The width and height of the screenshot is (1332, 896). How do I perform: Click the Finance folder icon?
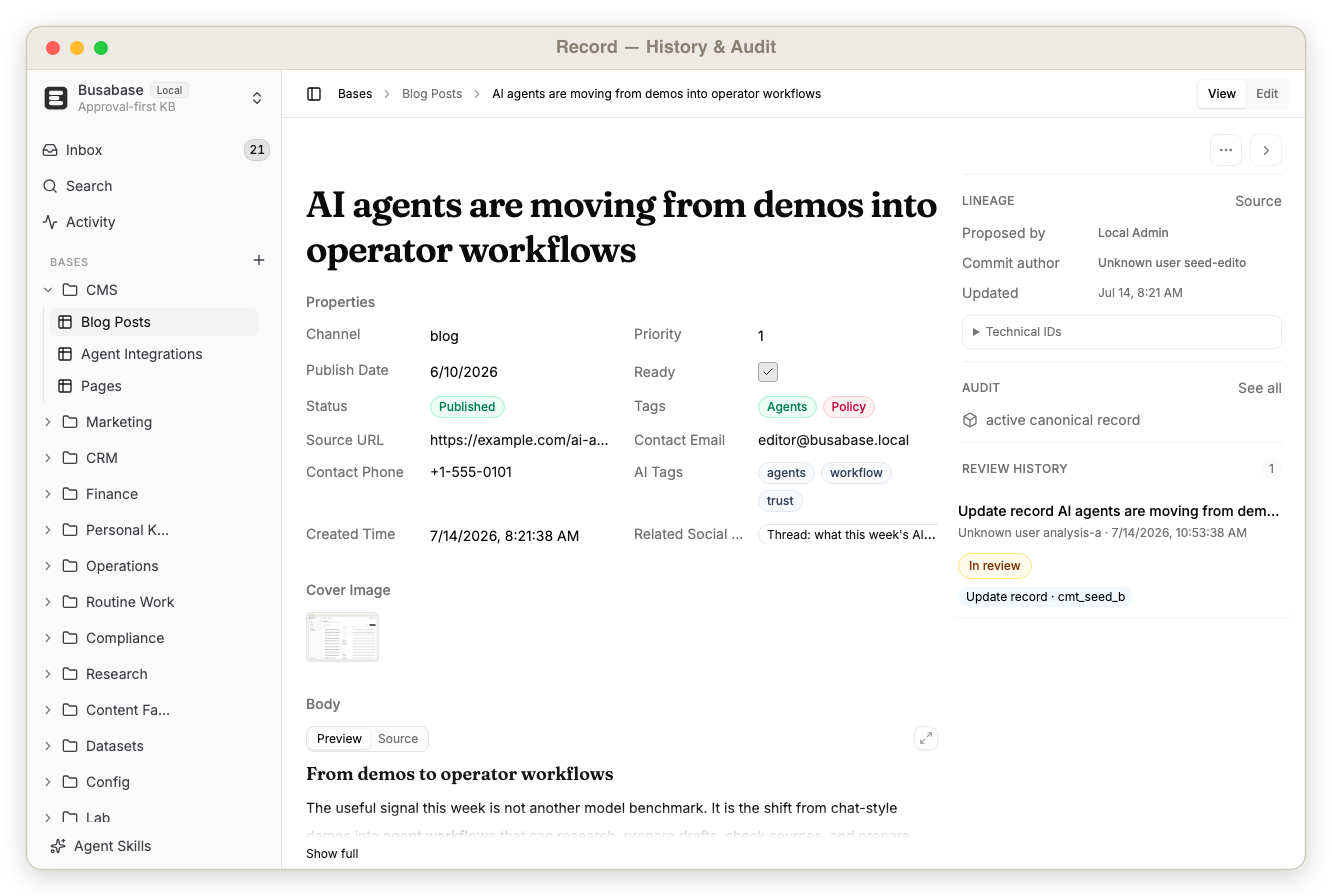[70, 494]
